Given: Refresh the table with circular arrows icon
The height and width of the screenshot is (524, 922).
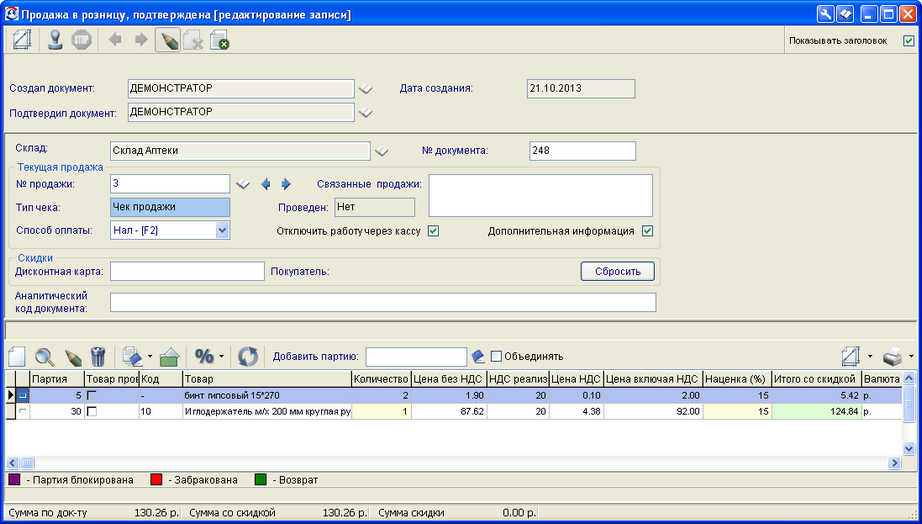Looking at the screenshot, I should coord(248,356).
